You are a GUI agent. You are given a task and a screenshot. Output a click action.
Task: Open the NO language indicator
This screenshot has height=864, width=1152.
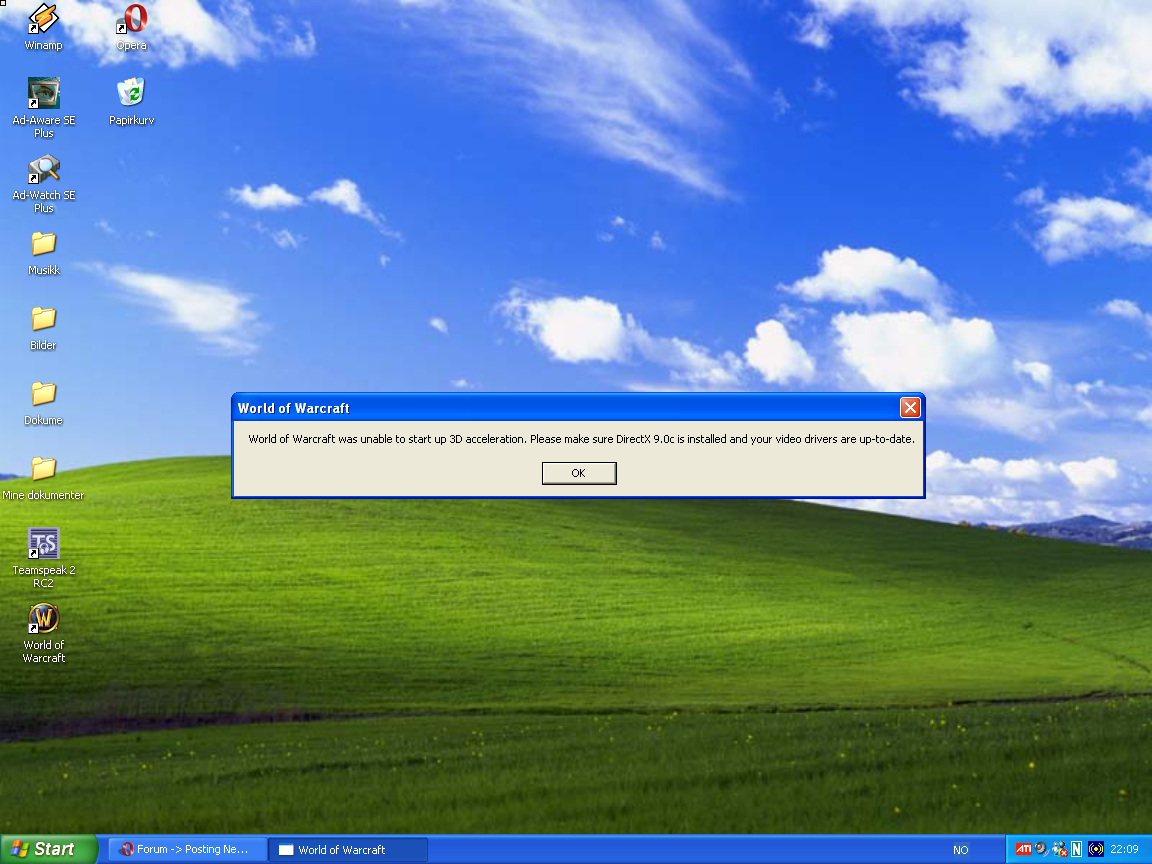pos(960,850)
